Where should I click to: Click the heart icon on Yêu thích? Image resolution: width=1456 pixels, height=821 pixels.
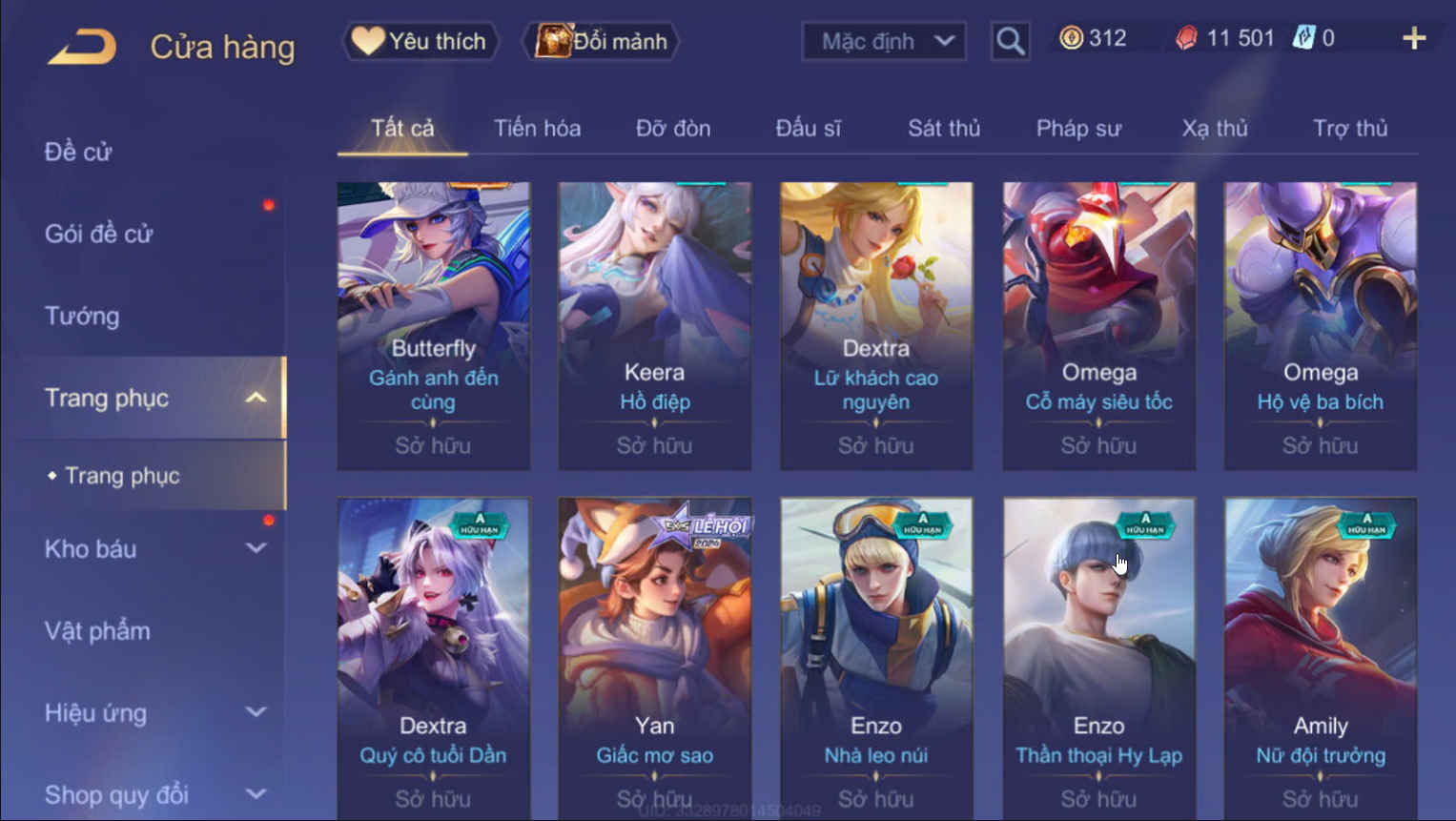[367, 40]
